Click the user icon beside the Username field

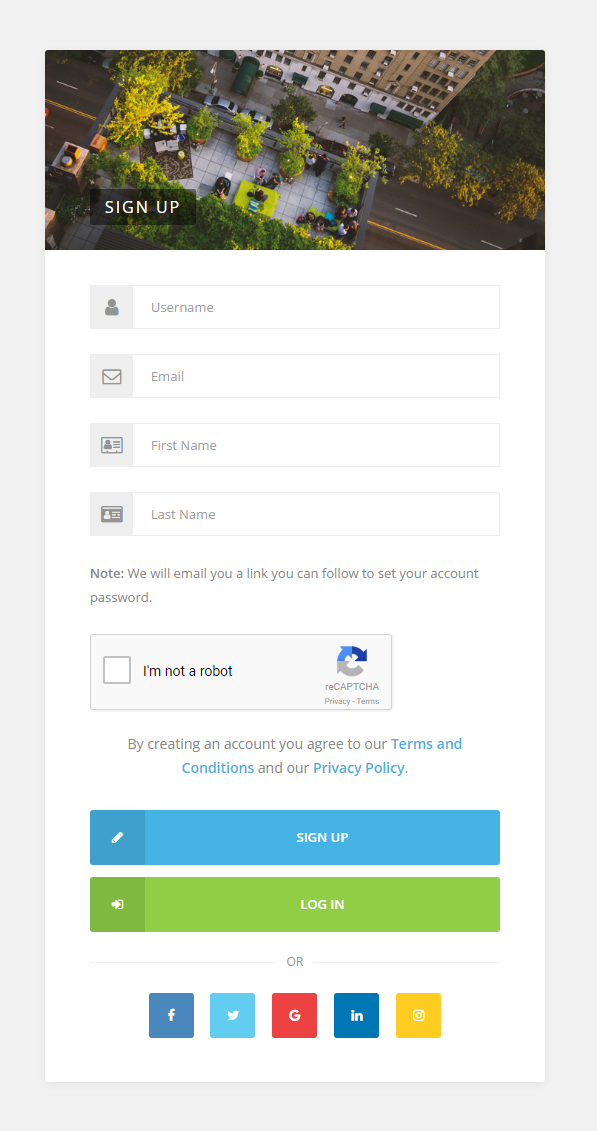tap(111, 307)
